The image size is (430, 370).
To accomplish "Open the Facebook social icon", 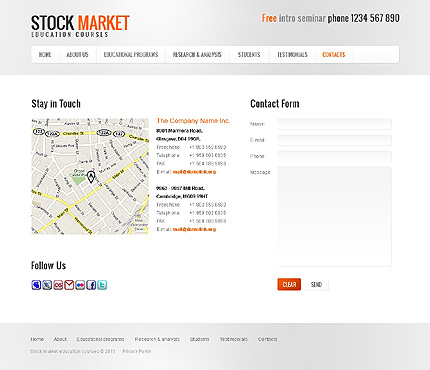I will point(91,285).
